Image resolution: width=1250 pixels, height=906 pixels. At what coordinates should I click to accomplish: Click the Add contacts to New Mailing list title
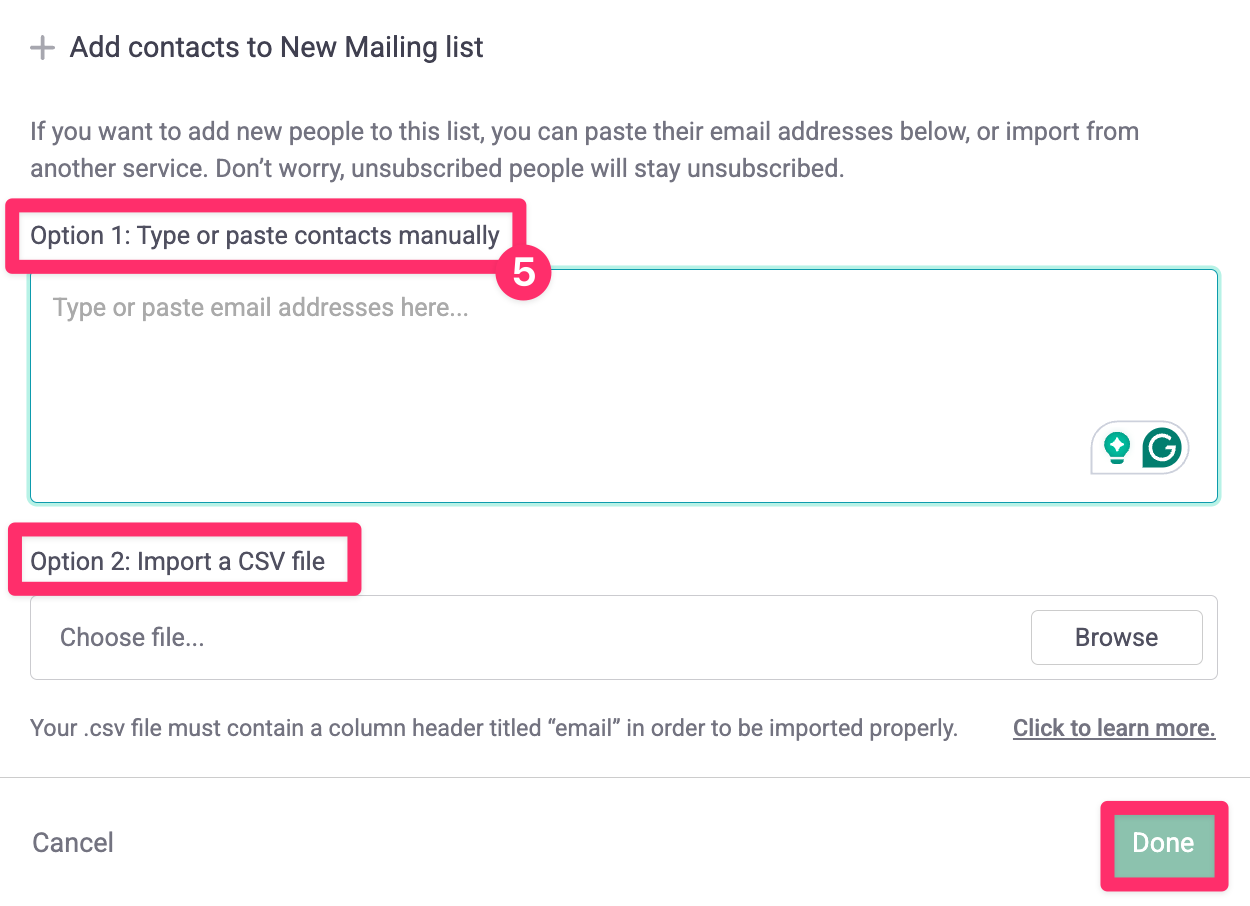click(x=277, y=47)
